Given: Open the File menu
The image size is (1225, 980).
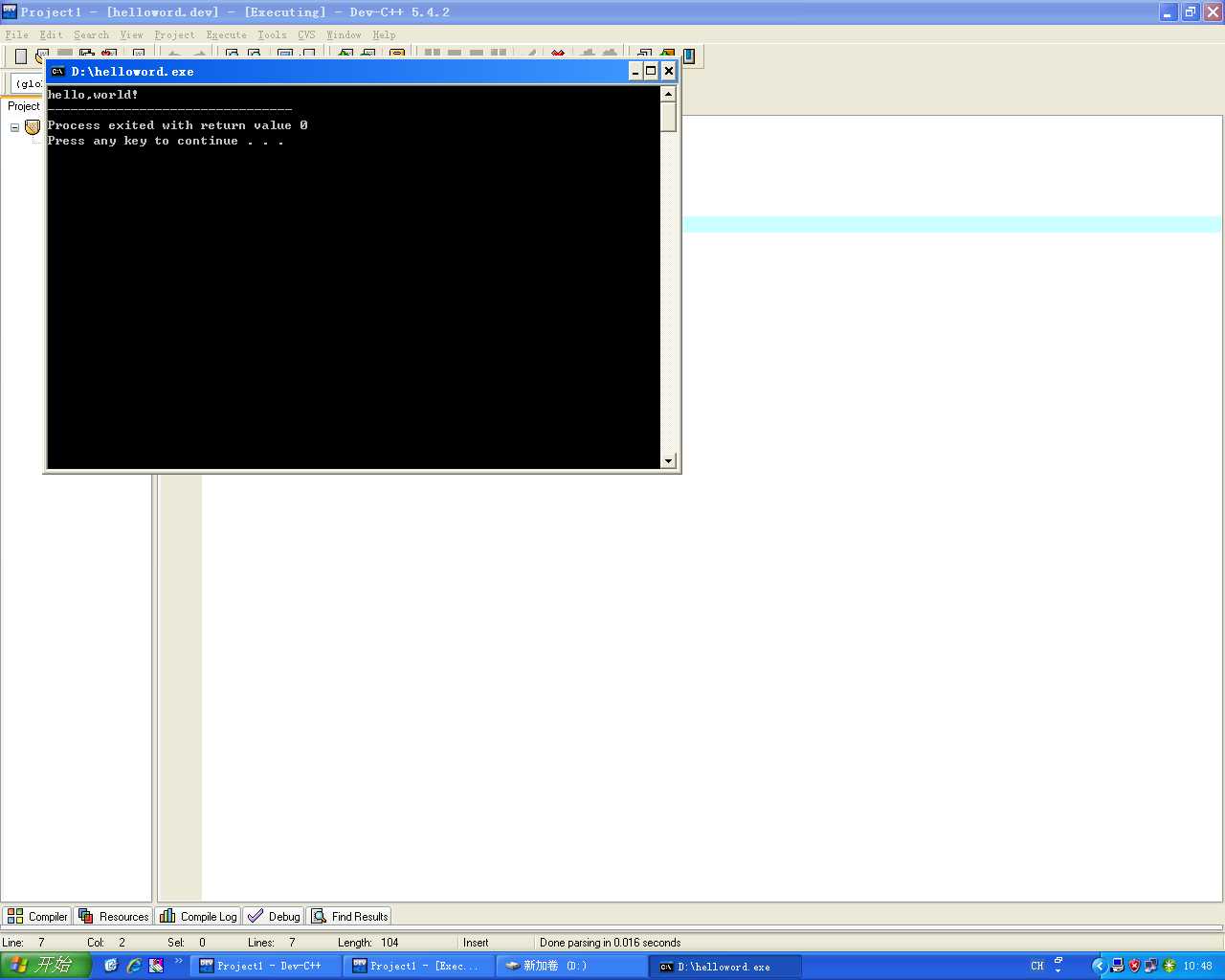Looking at the screenshot, I should pos(16,34).
